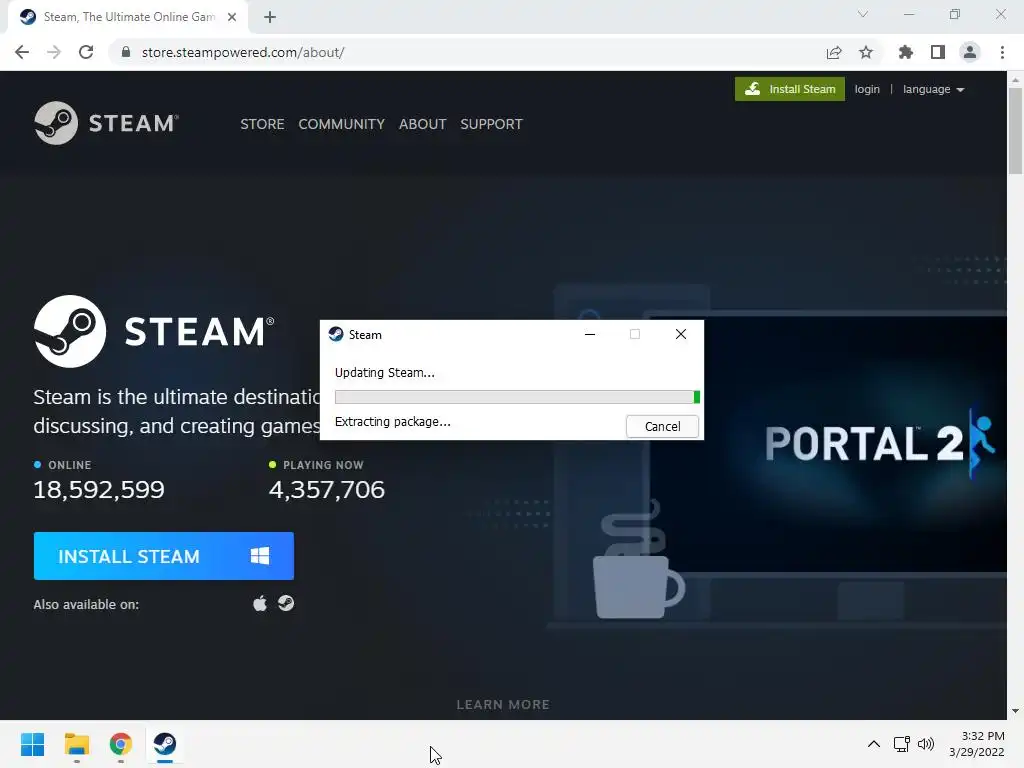Open Chrome from the taskbar
Image resolution: width=1024 pixels, height=768 pixels.
point(120,744)
